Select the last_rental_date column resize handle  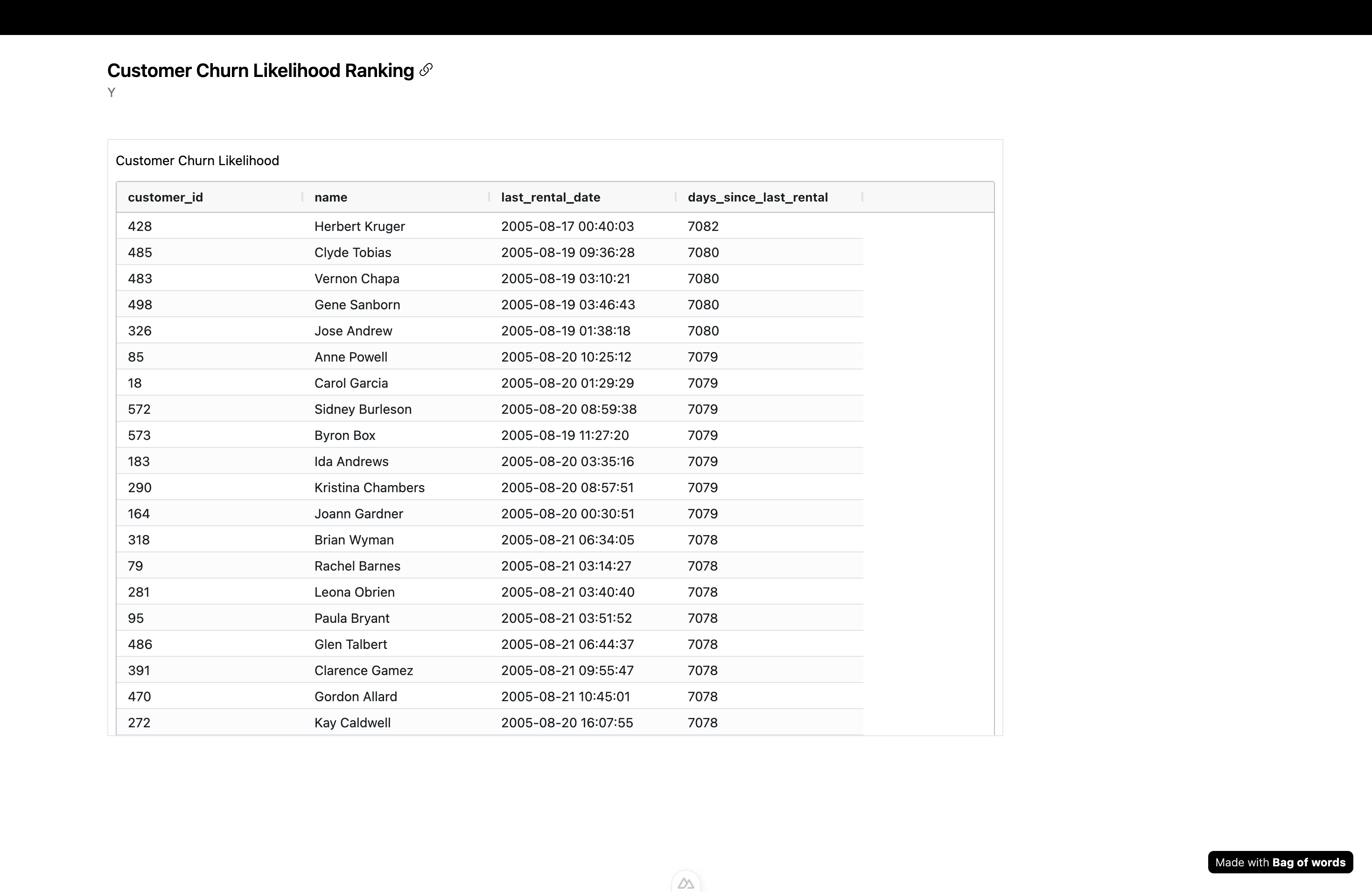[x=676, y=197]
